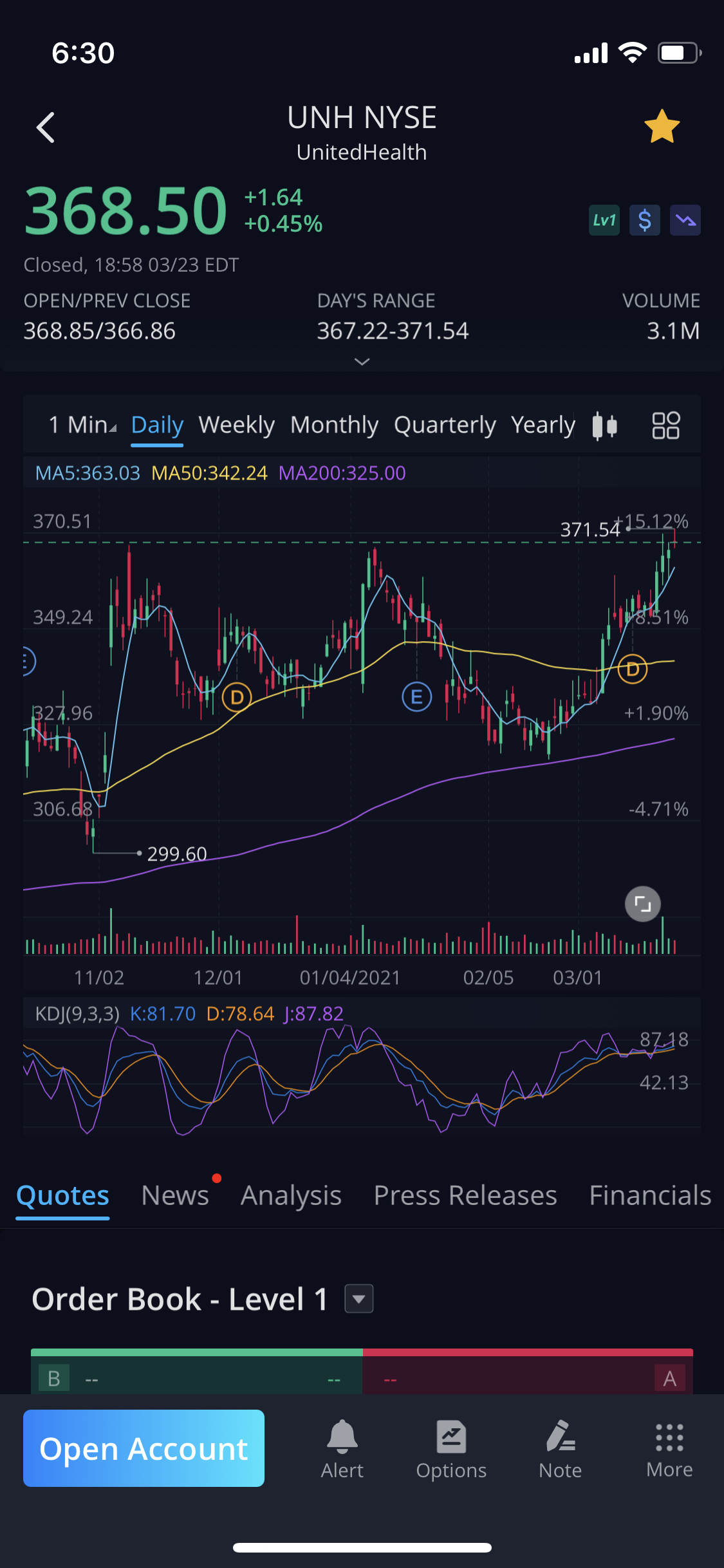
Task: Open the chart indicators grid icon
Action: [x=665, y=425]
